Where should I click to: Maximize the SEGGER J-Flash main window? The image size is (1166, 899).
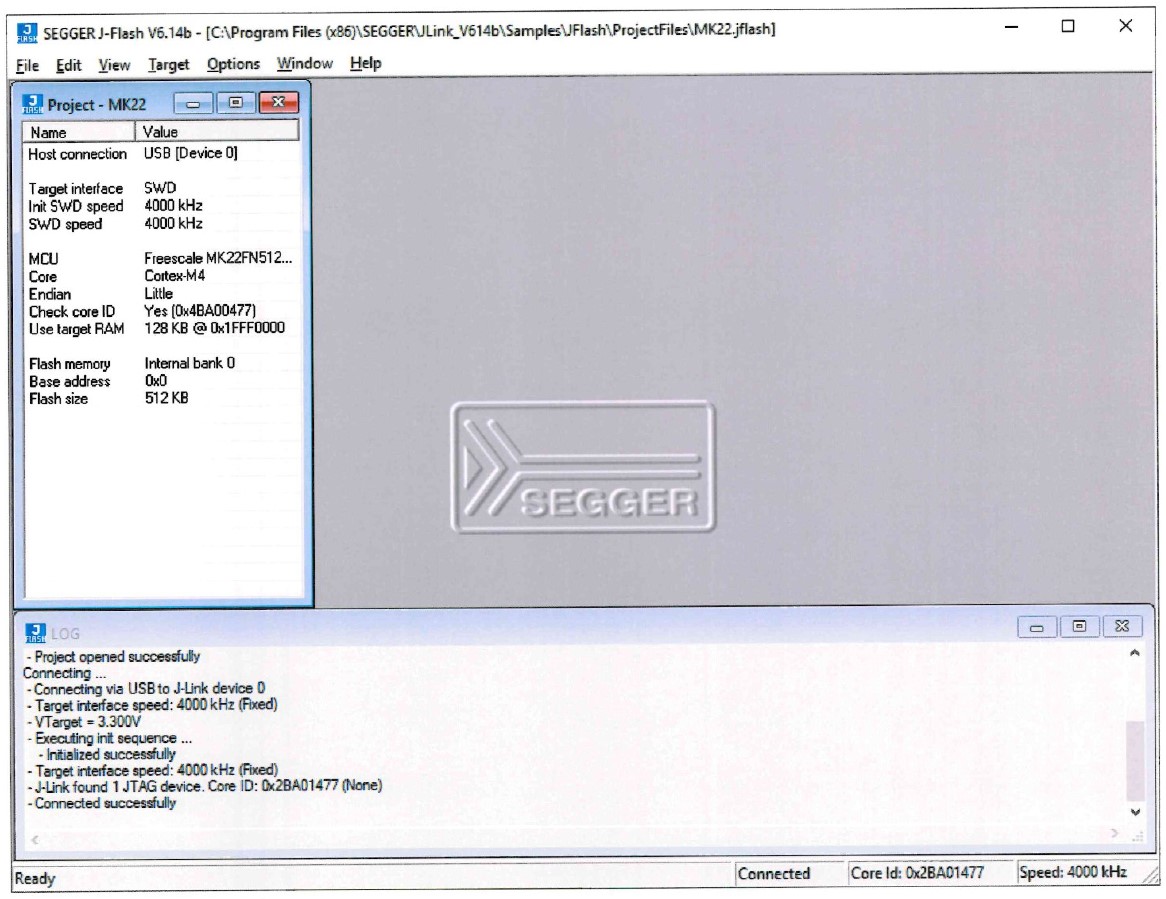click(x=1068, y=27)
